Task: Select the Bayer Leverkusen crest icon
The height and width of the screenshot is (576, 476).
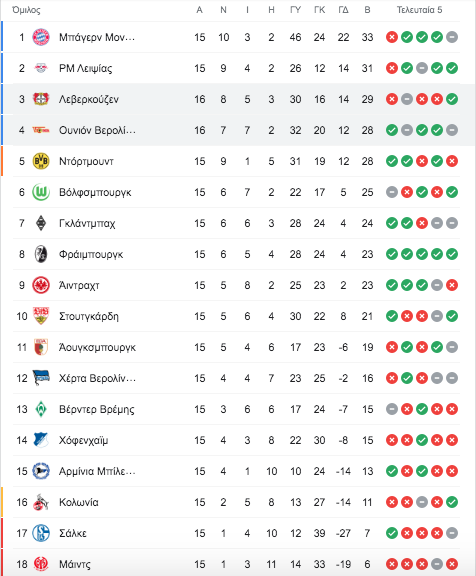Action: pos(41,99)
